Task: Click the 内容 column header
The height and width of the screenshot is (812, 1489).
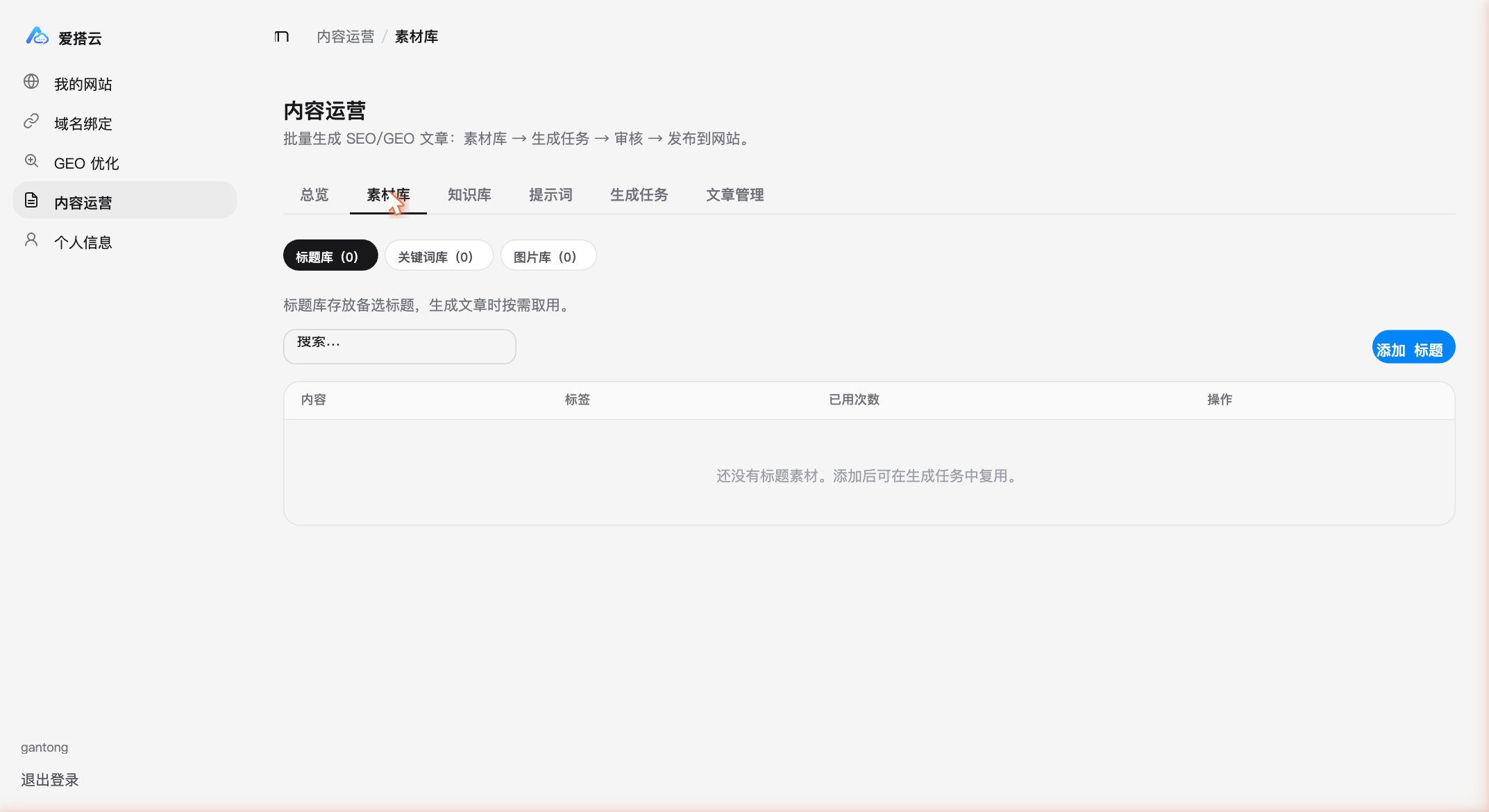Action: tap(314, 400)
